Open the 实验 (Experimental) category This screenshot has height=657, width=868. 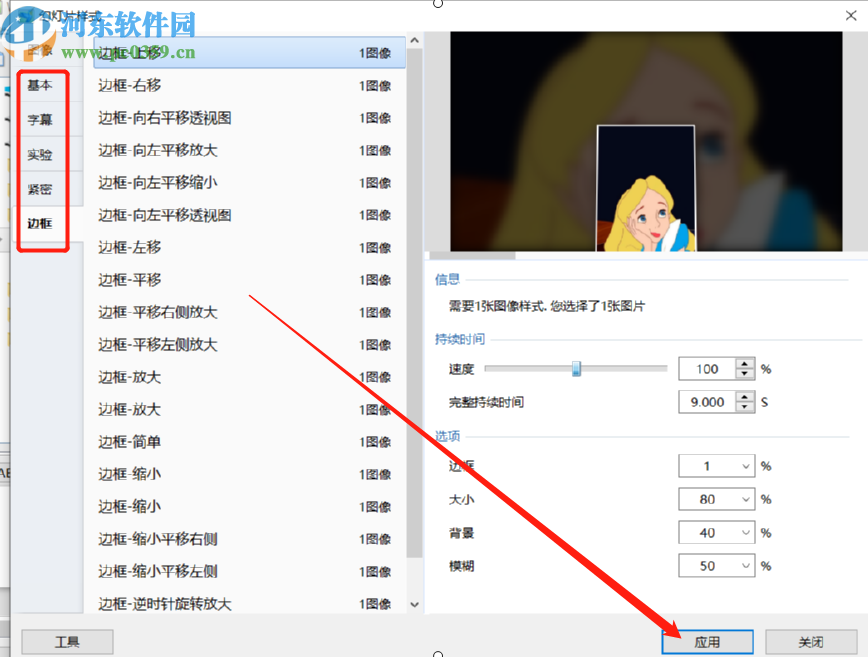42,154
